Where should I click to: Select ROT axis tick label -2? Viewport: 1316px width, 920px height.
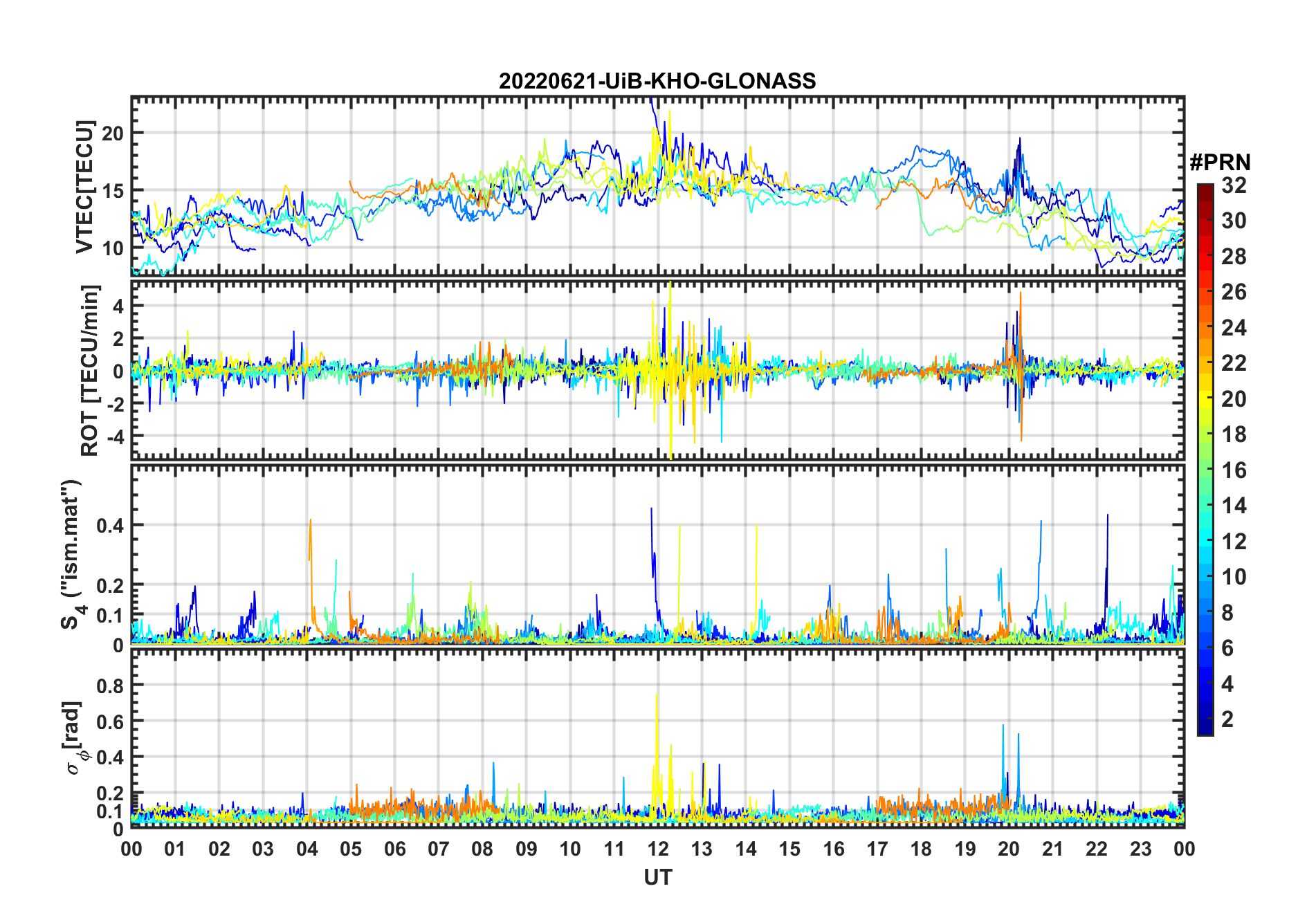point(114,404)
